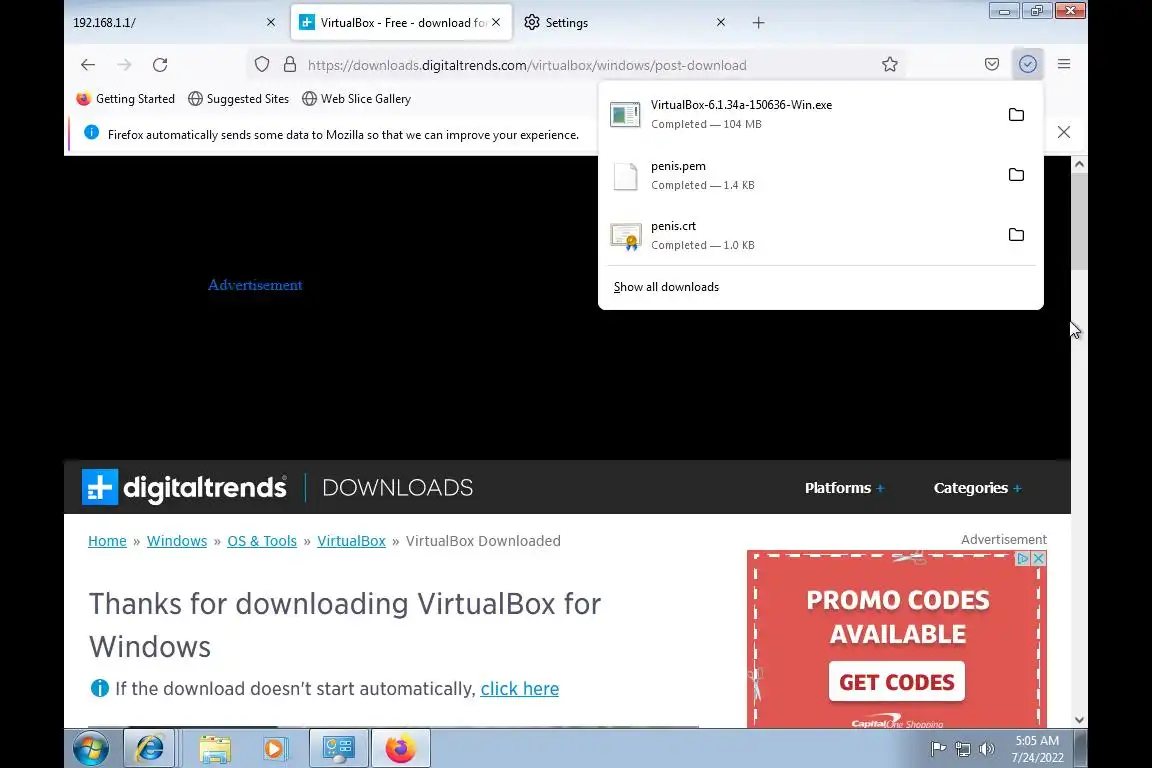Open the Action Center flag tray icon
1152x768 pixels.
click(x=938, y=750)
